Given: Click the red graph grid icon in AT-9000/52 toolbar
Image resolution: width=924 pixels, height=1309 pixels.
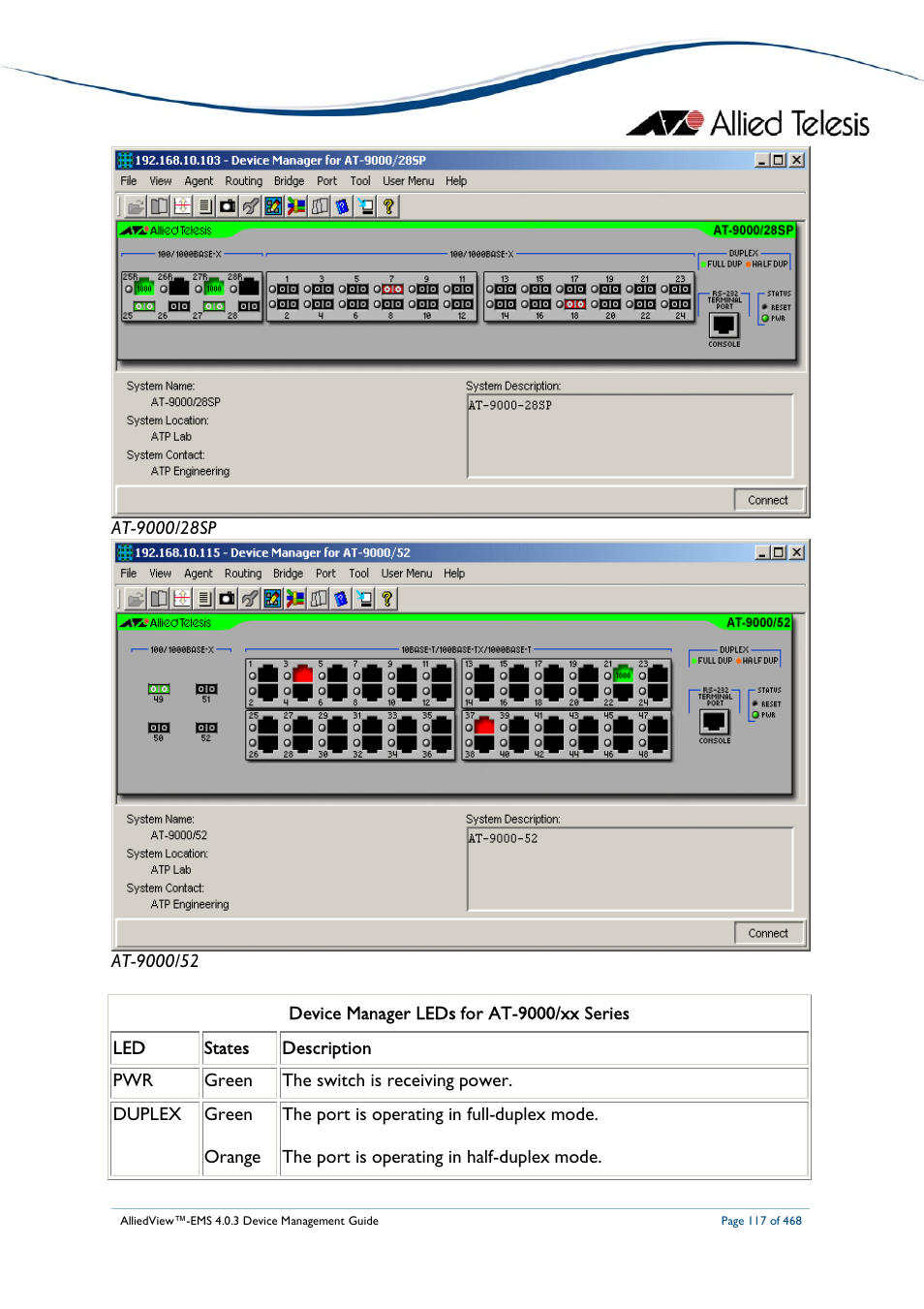Looking at the screenshot, I should tap(182, 599).
